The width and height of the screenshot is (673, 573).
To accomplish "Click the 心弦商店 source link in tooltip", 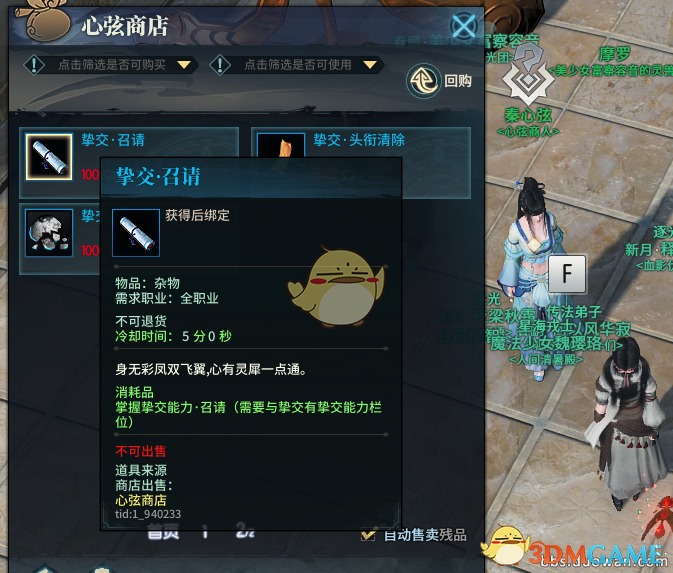I will click(141, 500).
